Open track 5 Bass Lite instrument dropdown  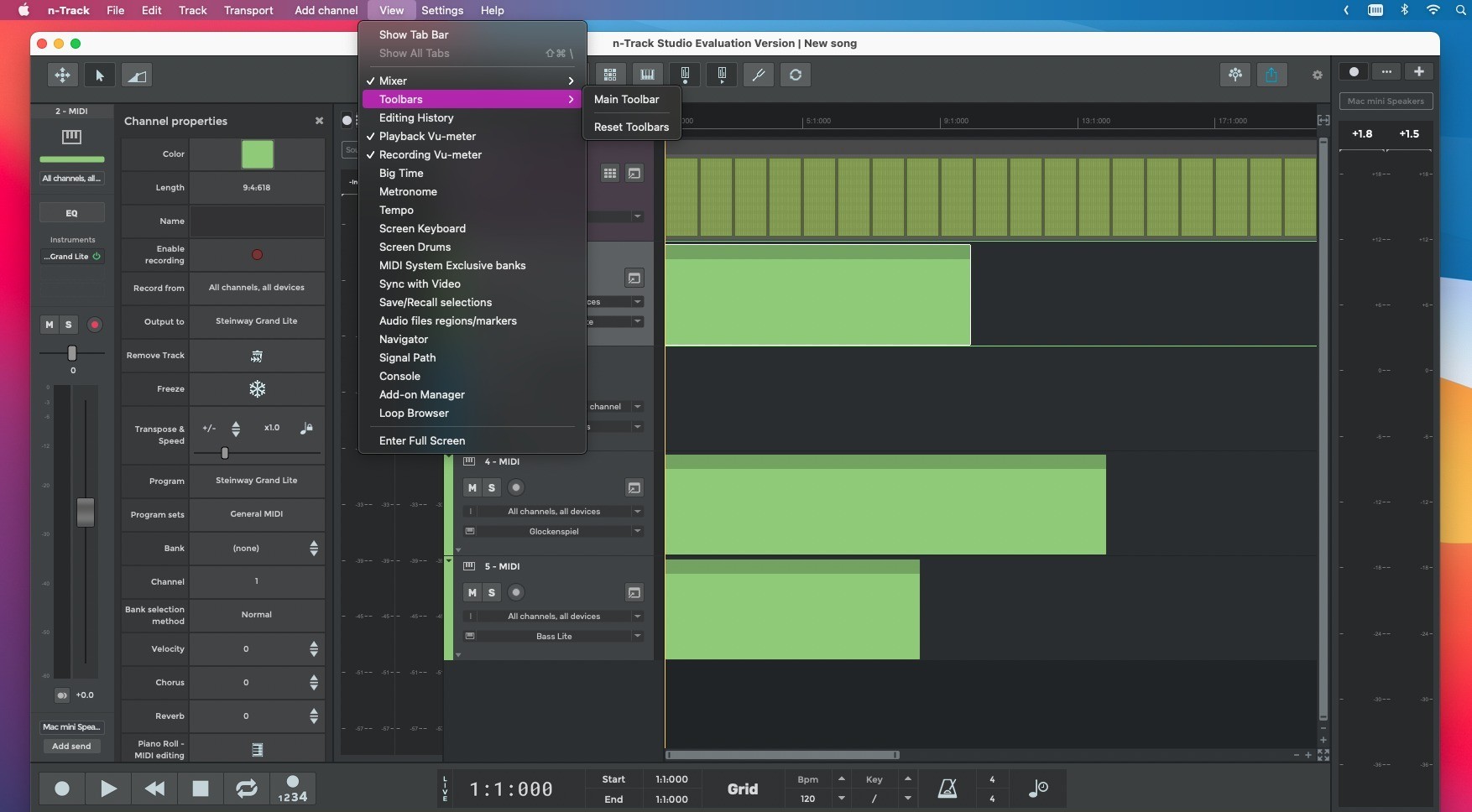tap(554, 636)
